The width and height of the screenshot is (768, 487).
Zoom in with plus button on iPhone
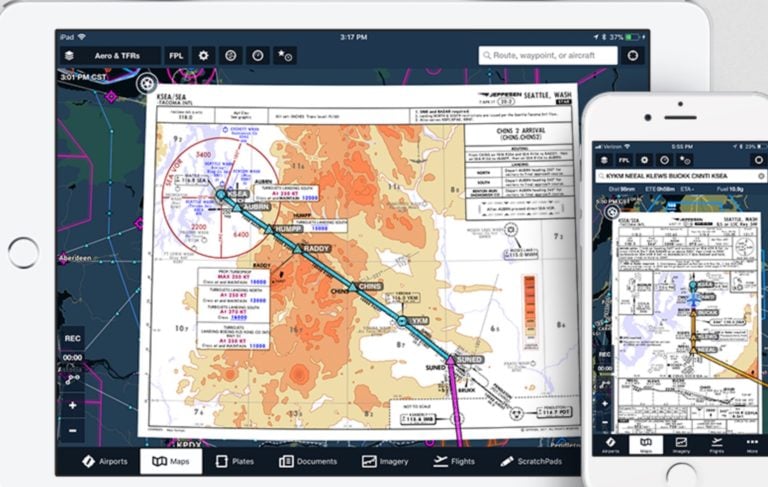point(605,404)
